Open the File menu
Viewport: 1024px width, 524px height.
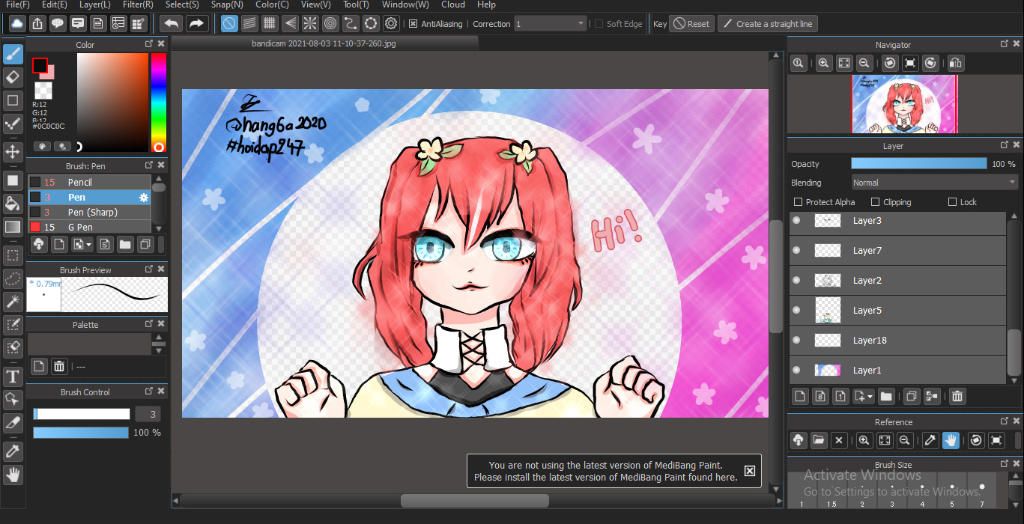pyautogui.click(x=18, y=5)
